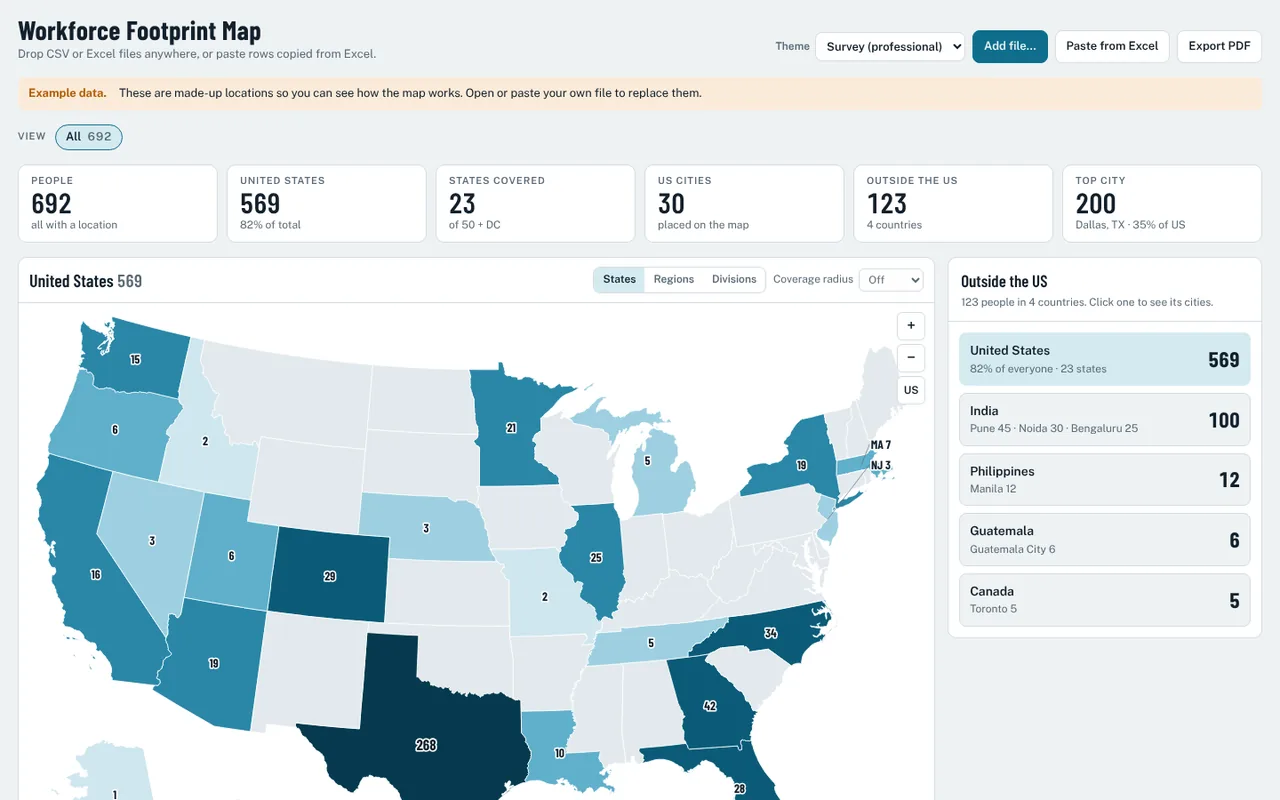This screenshot has width=1280, height=800.
Task: Click the Top City 200 card
Action: [x=1162, y=203]
